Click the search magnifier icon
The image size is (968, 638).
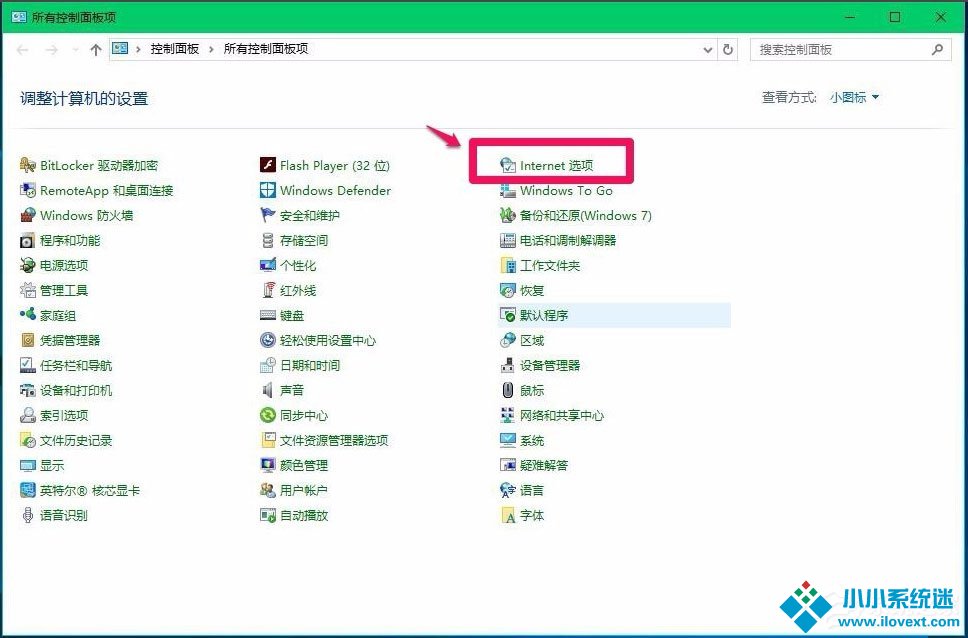(x=937, y=49)
